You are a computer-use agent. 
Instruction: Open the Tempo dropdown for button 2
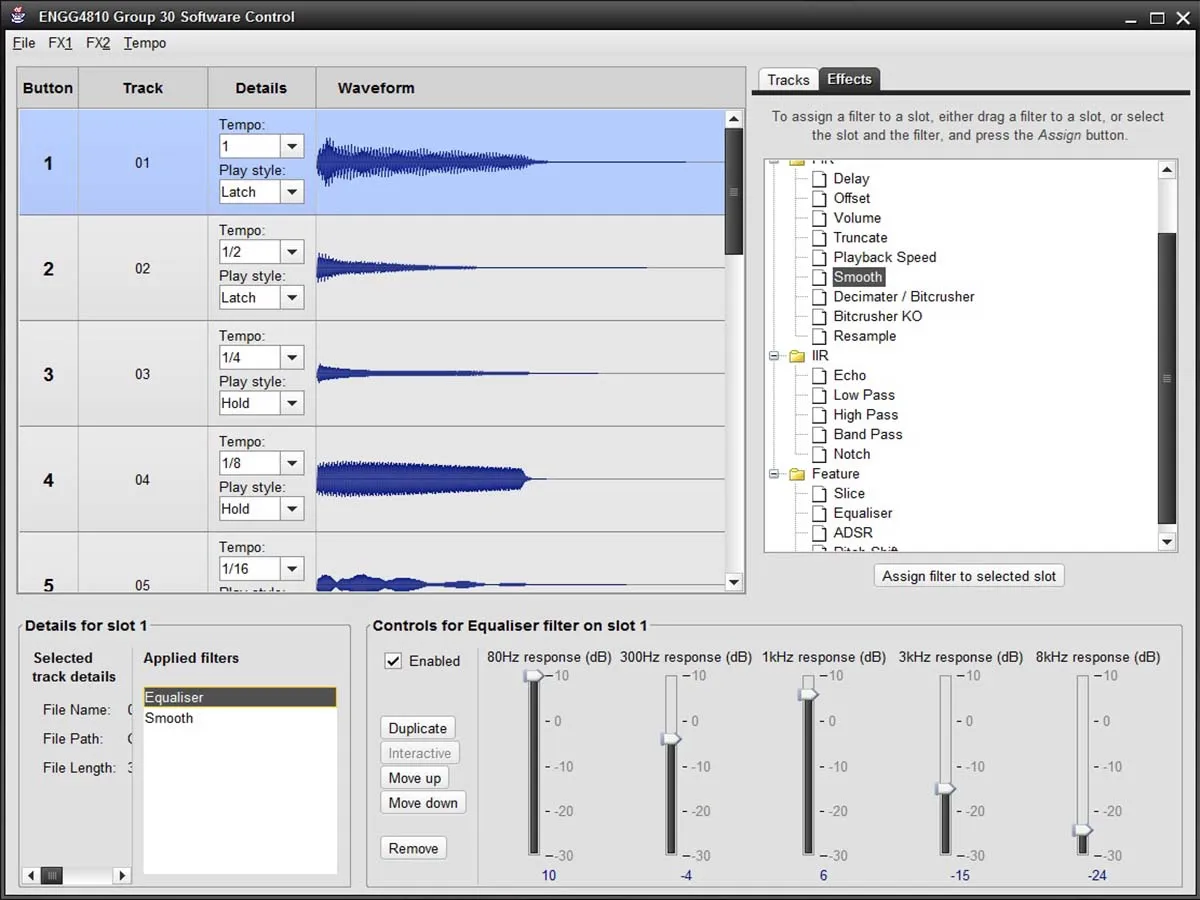click(x=291, y=252)
